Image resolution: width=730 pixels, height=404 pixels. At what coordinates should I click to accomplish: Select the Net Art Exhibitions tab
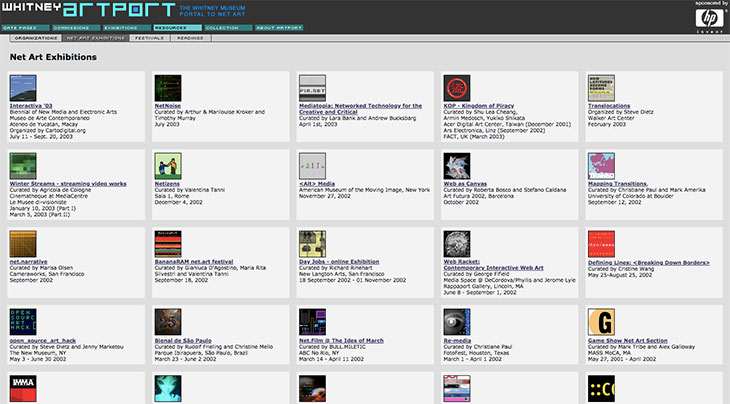95,38
